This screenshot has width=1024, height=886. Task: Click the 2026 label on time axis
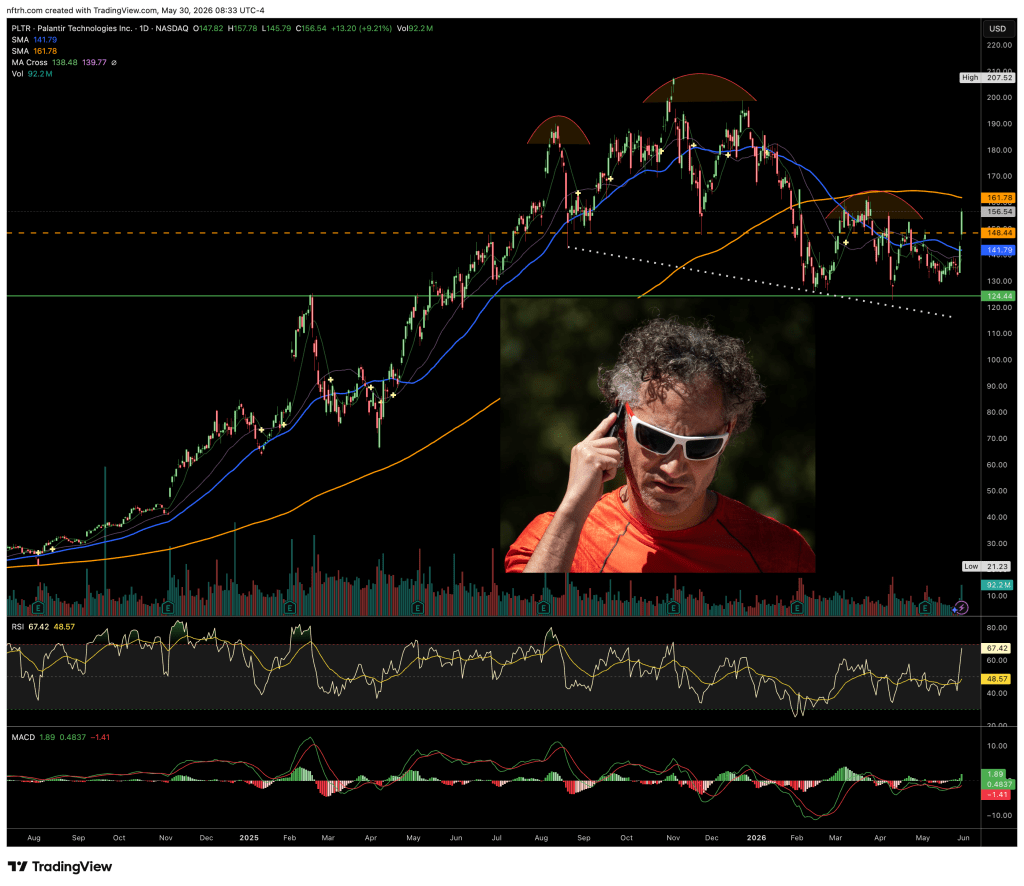[756, 838]
